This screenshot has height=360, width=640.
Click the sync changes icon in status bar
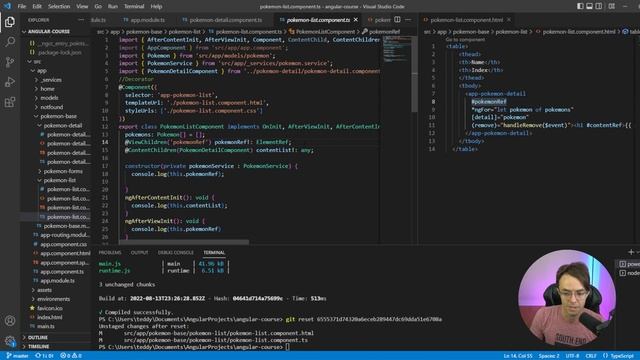point(44,356)
